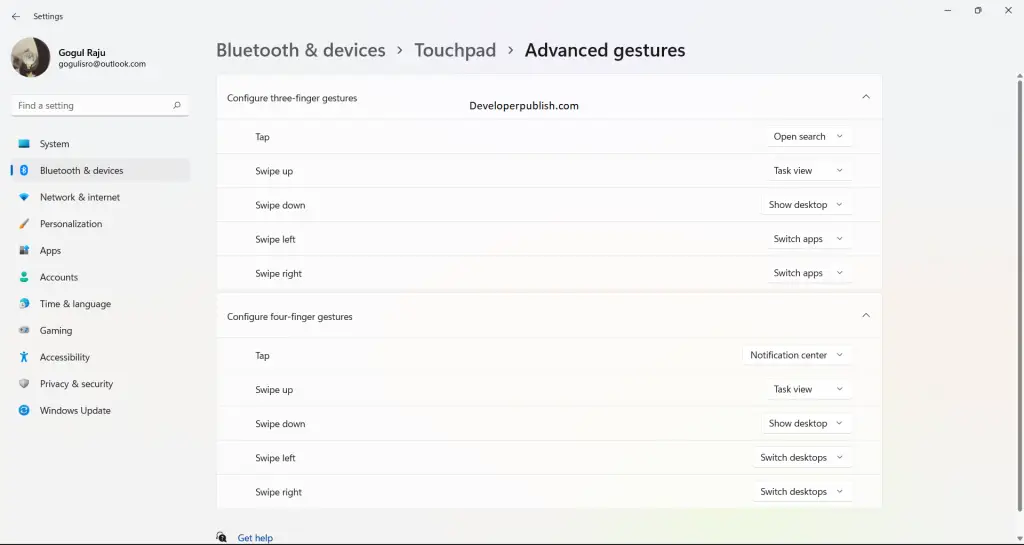Click the Gaming controller icon
This screenshot has height=545, width=1024.
click(x=24, y=330)
